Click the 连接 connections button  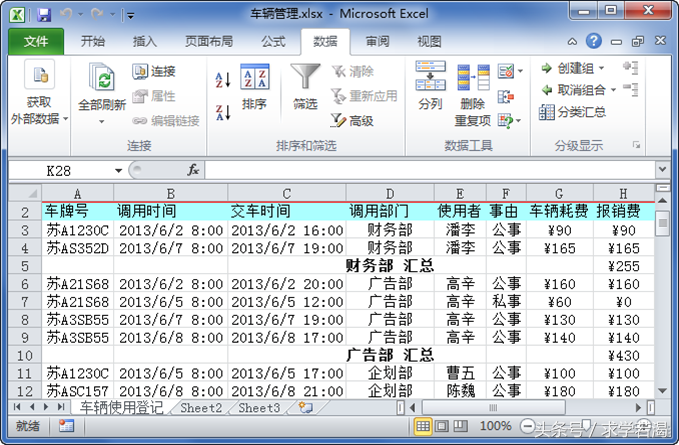[x=154, y=71]
